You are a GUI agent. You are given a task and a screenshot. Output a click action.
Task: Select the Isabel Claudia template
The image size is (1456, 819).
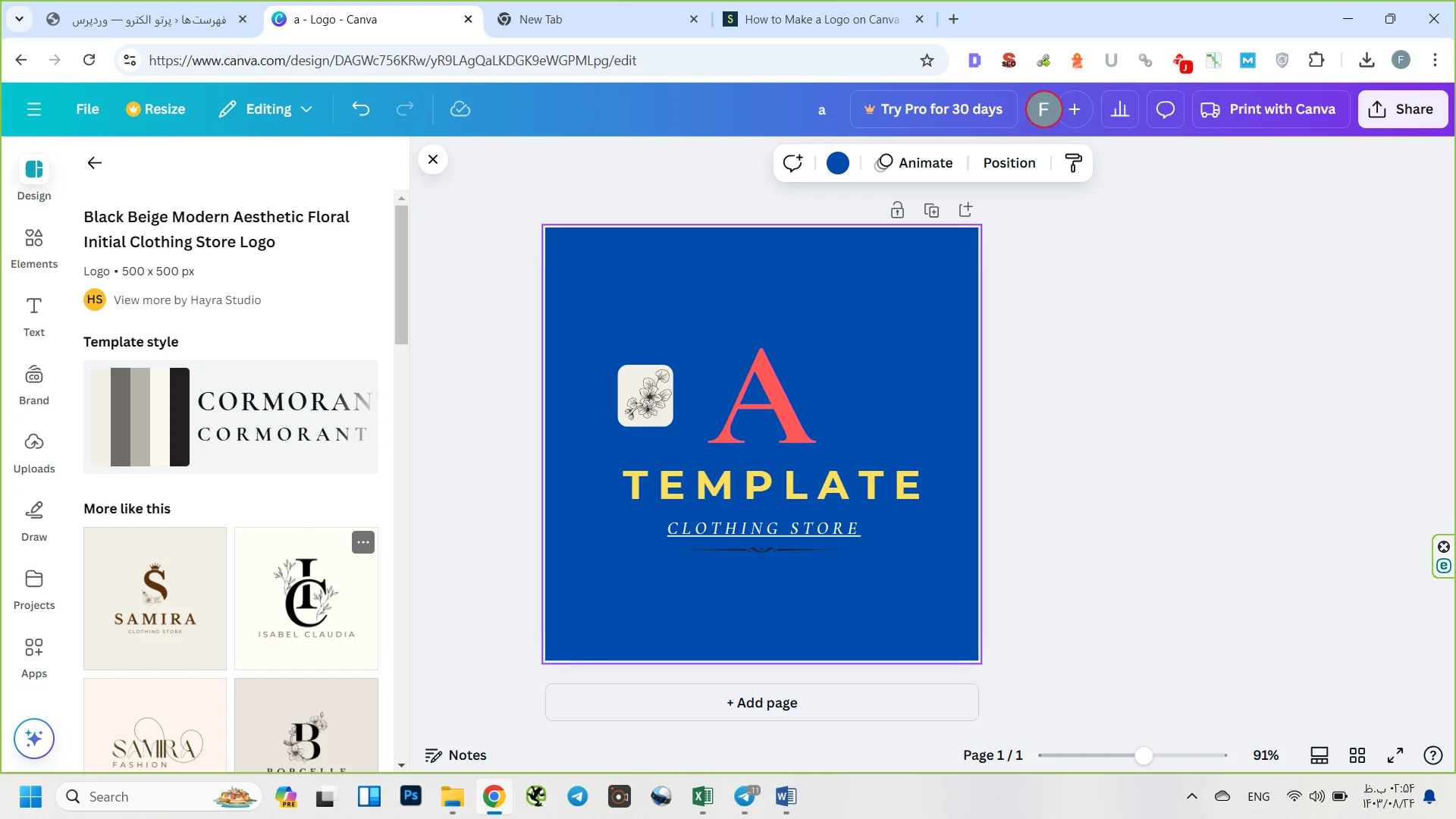[306, 598]
